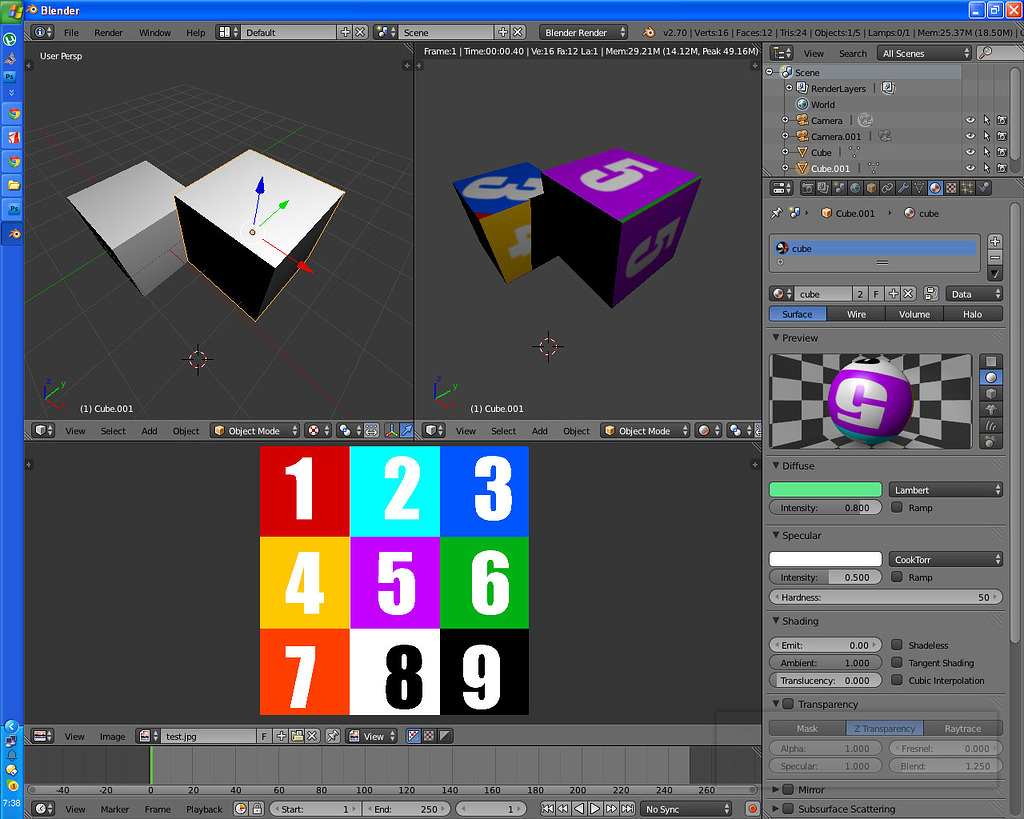This screenshot has width=1024, height=819.
Task: Expand the Mirror panel
Action: pyautogui.click(x=776, y=789)
